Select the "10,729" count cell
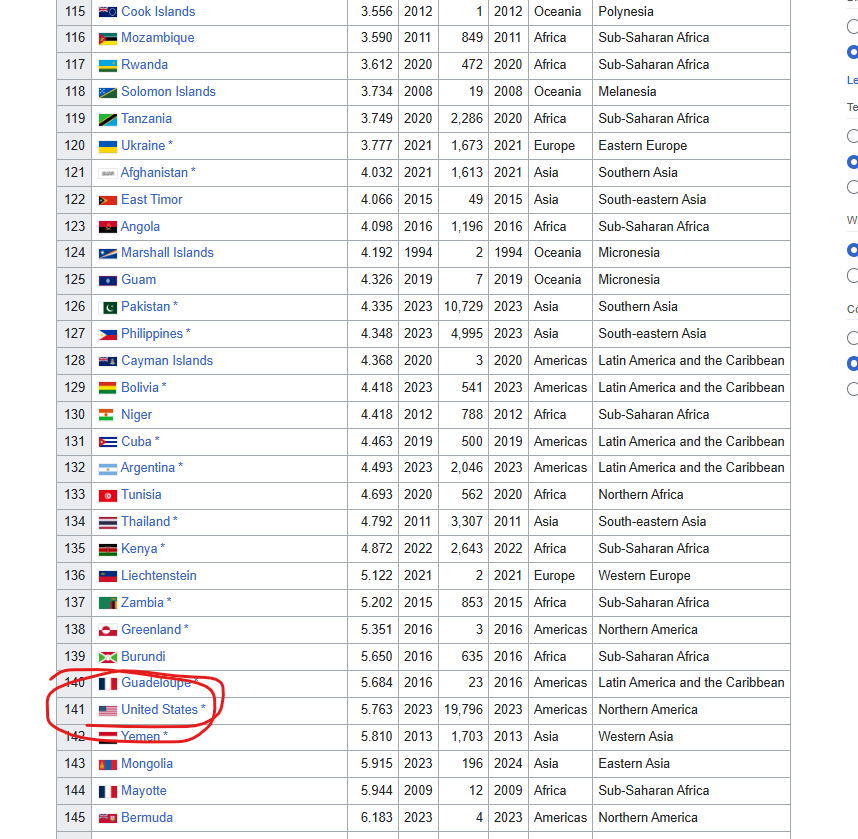Image resolution: width=858 pixels, height=839 pixels. (463, 307)
